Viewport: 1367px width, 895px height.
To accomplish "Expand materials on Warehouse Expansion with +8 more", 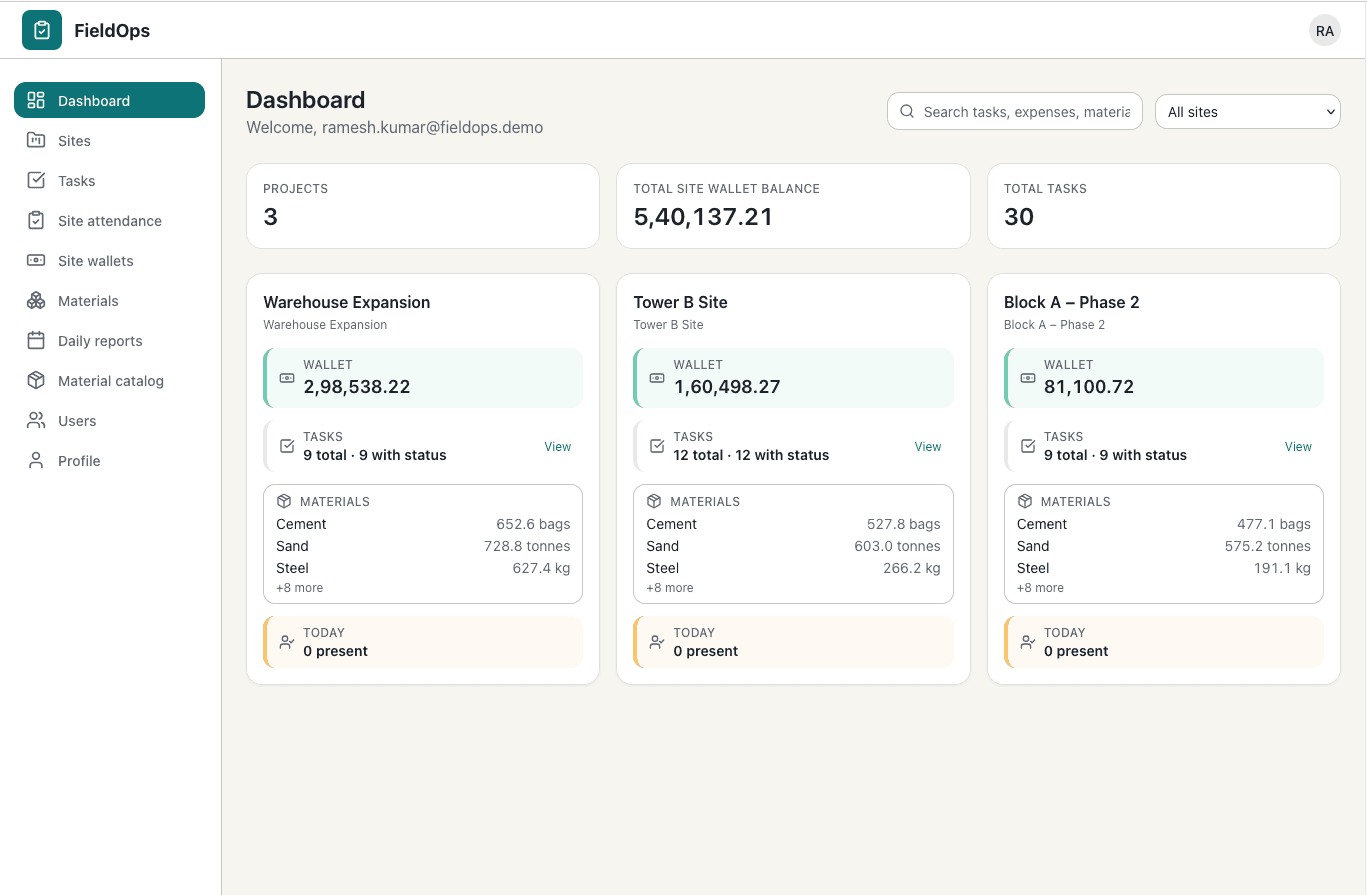I will tap(299, 587).
